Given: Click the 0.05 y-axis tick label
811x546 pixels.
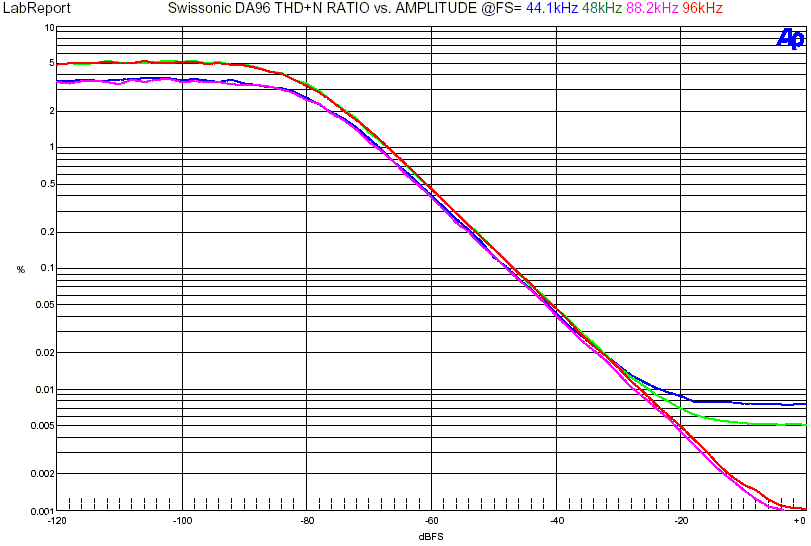Looking at the screenshot, I should pos(45,305).
